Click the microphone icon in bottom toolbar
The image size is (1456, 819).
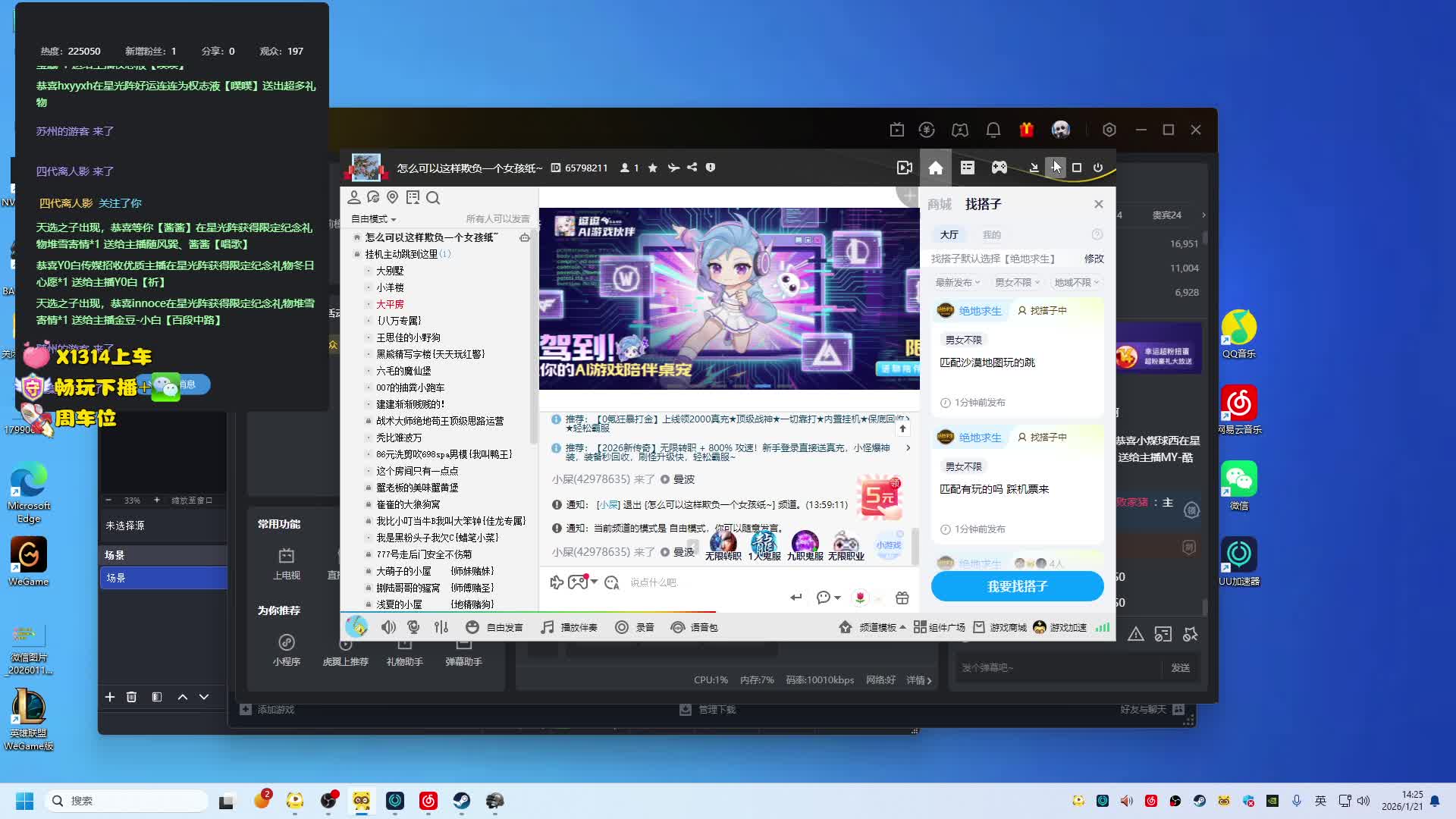click(x=413, y=627)
